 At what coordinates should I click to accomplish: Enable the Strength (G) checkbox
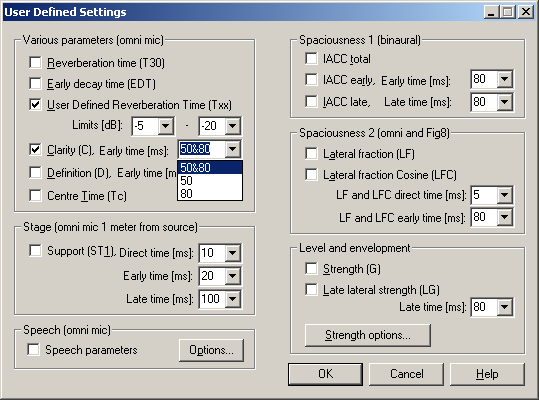pos(311,268)
